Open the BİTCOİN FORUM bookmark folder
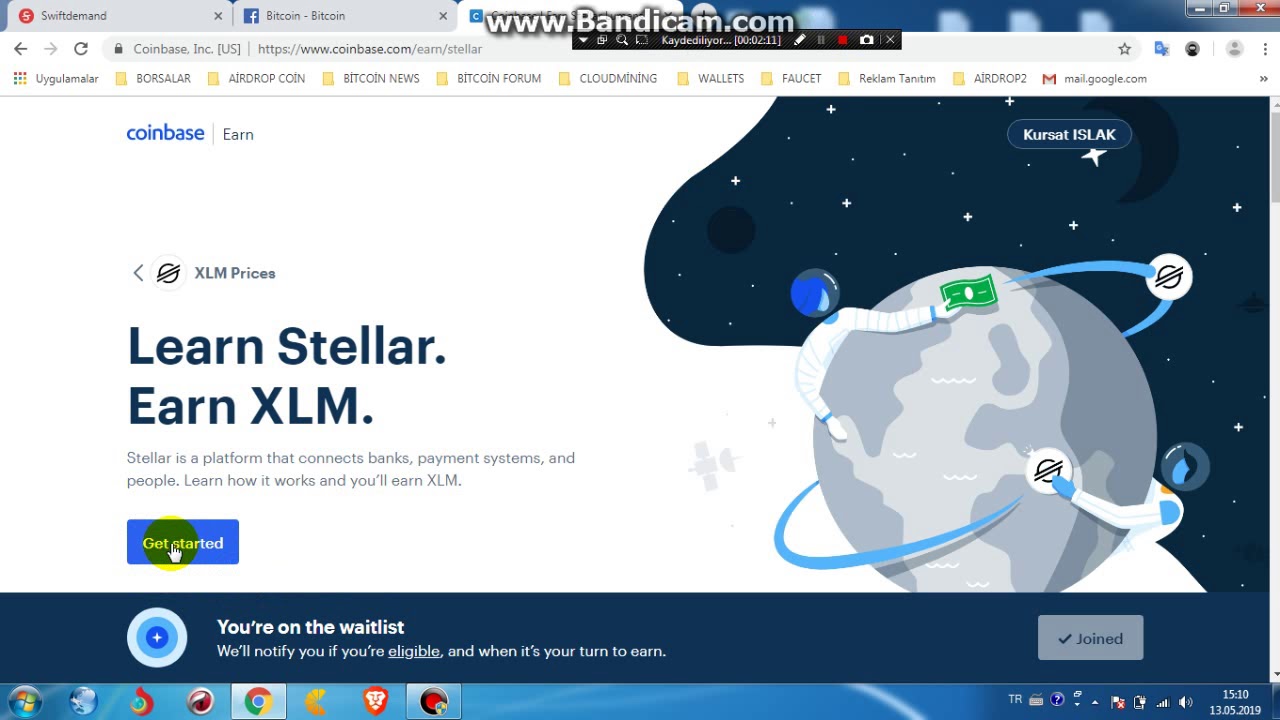 489,78
